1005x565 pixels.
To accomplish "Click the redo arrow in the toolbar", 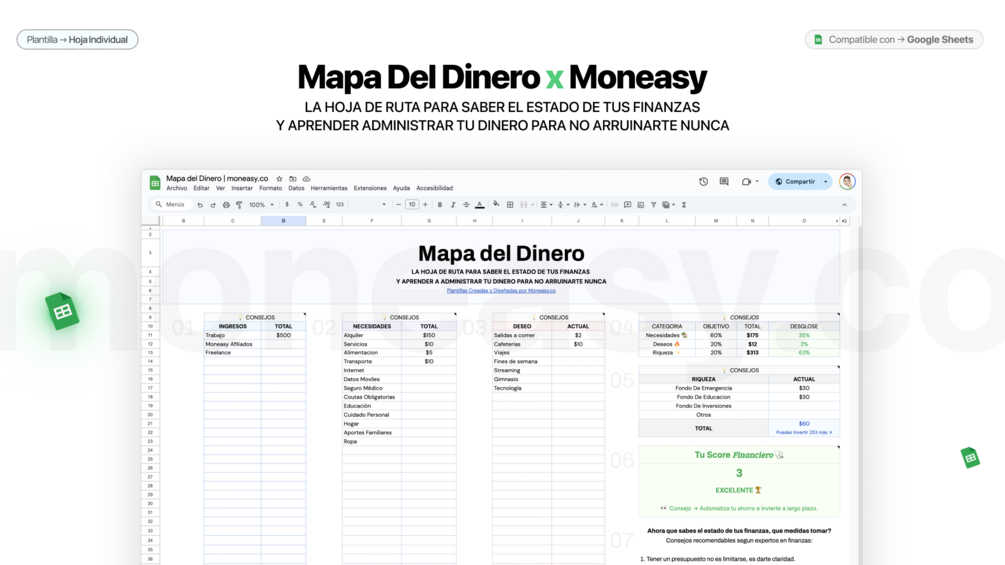I will coord(213,205).
